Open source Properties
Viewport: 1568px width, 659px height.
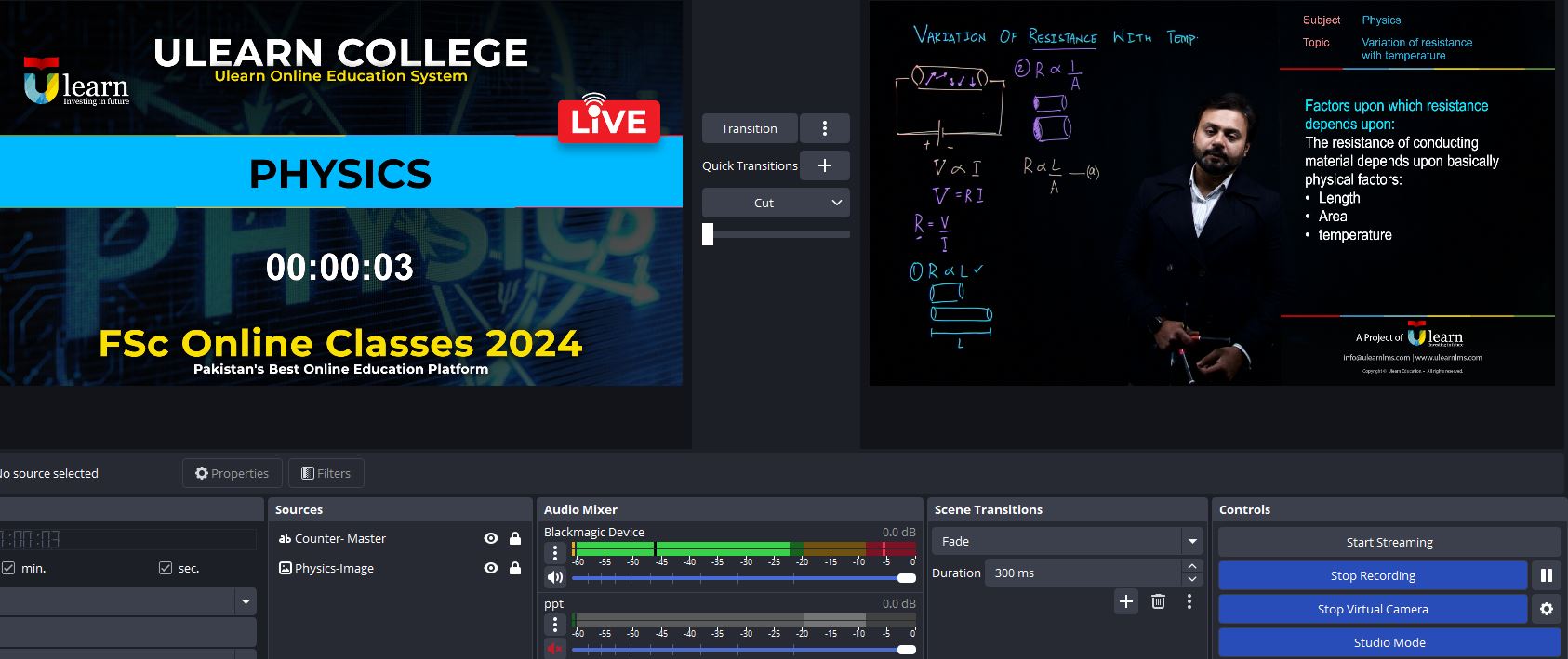232,473
